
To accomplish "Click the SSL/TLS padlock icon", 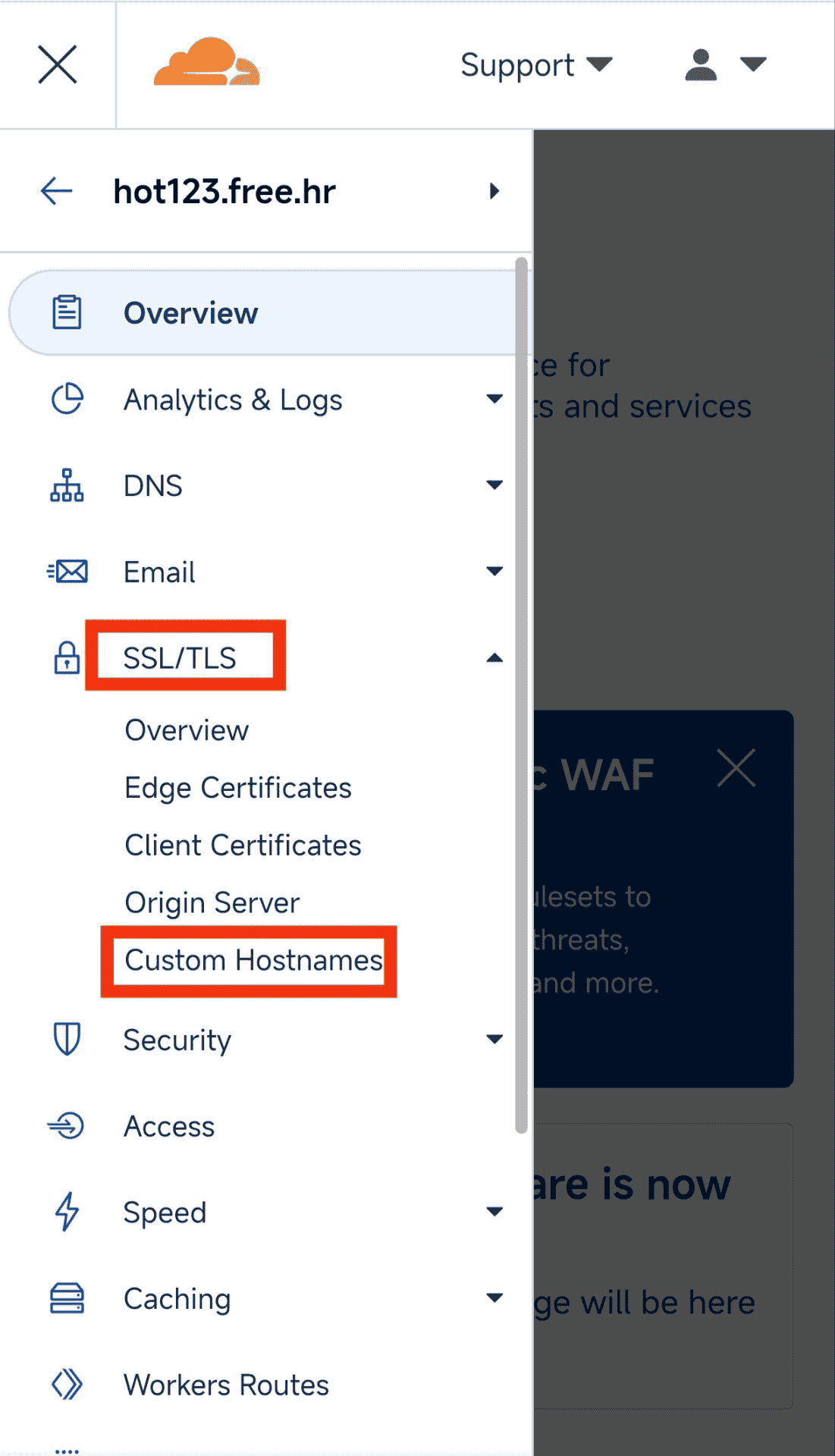I will coord(67,657).
